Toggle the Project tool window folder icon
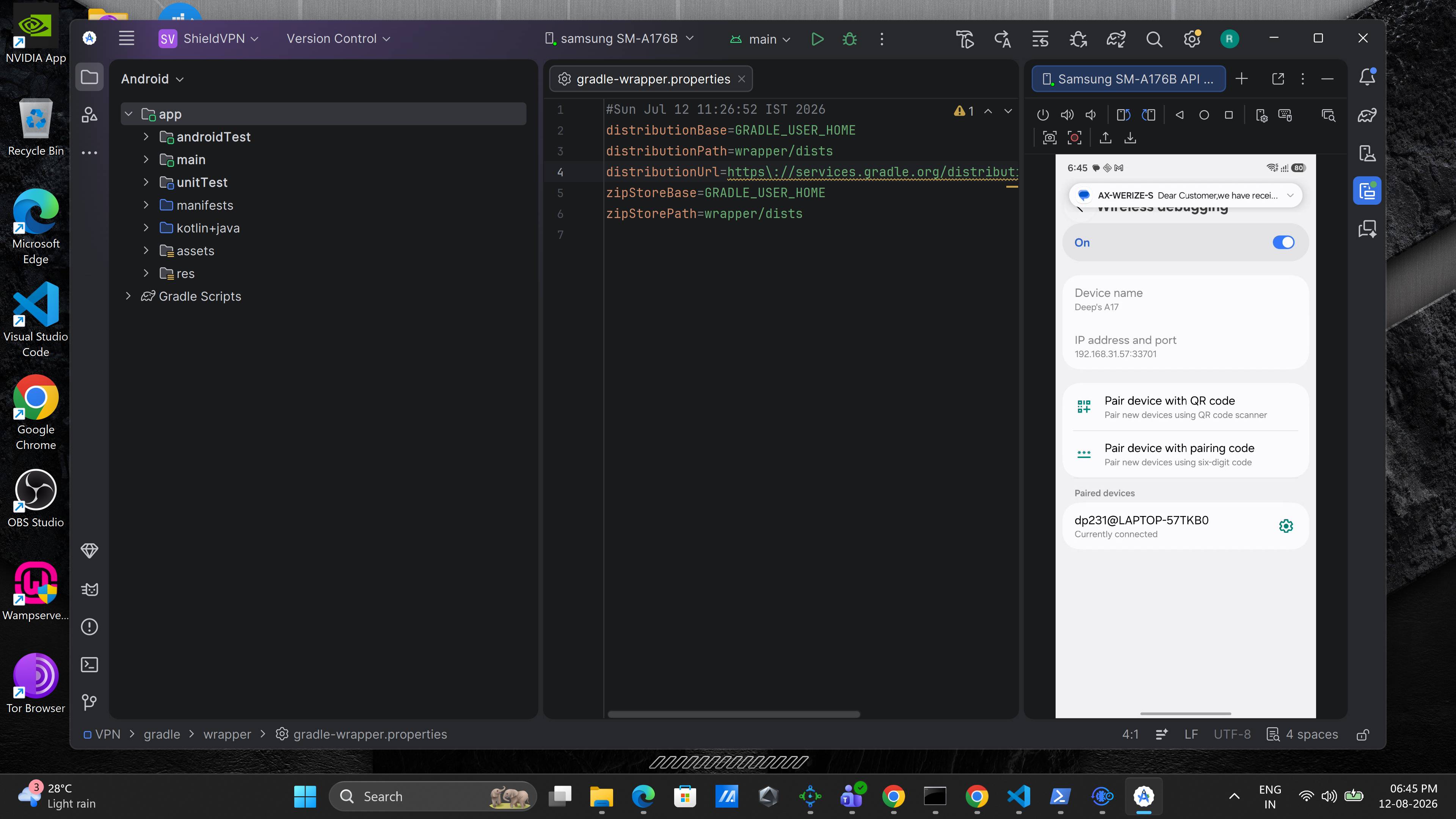The height and width of the screenshot is (819, 1456). pos(89,77)
